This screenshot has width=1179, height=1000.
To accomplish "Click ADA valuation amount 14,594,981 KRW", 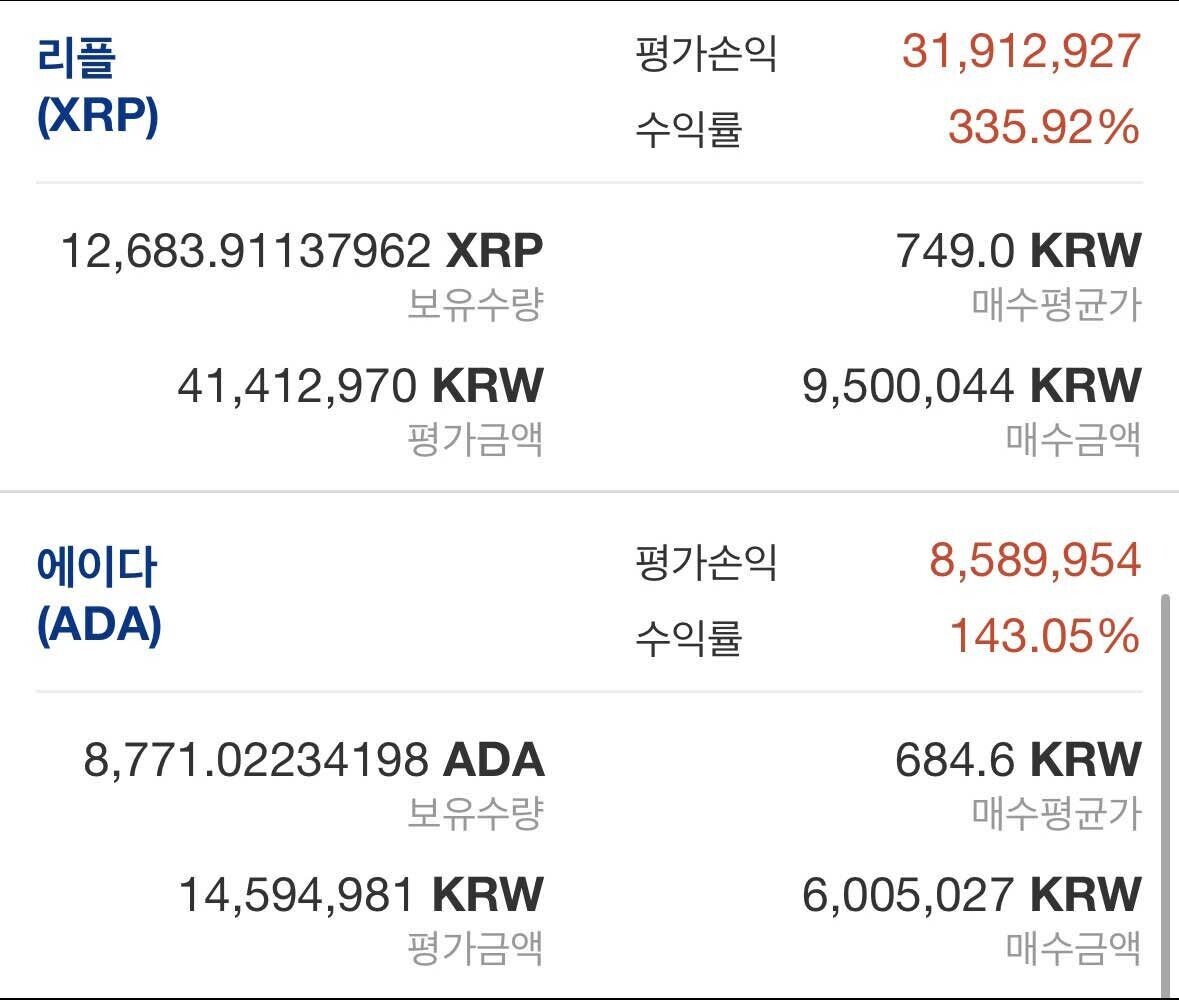I will coord(360,894).
